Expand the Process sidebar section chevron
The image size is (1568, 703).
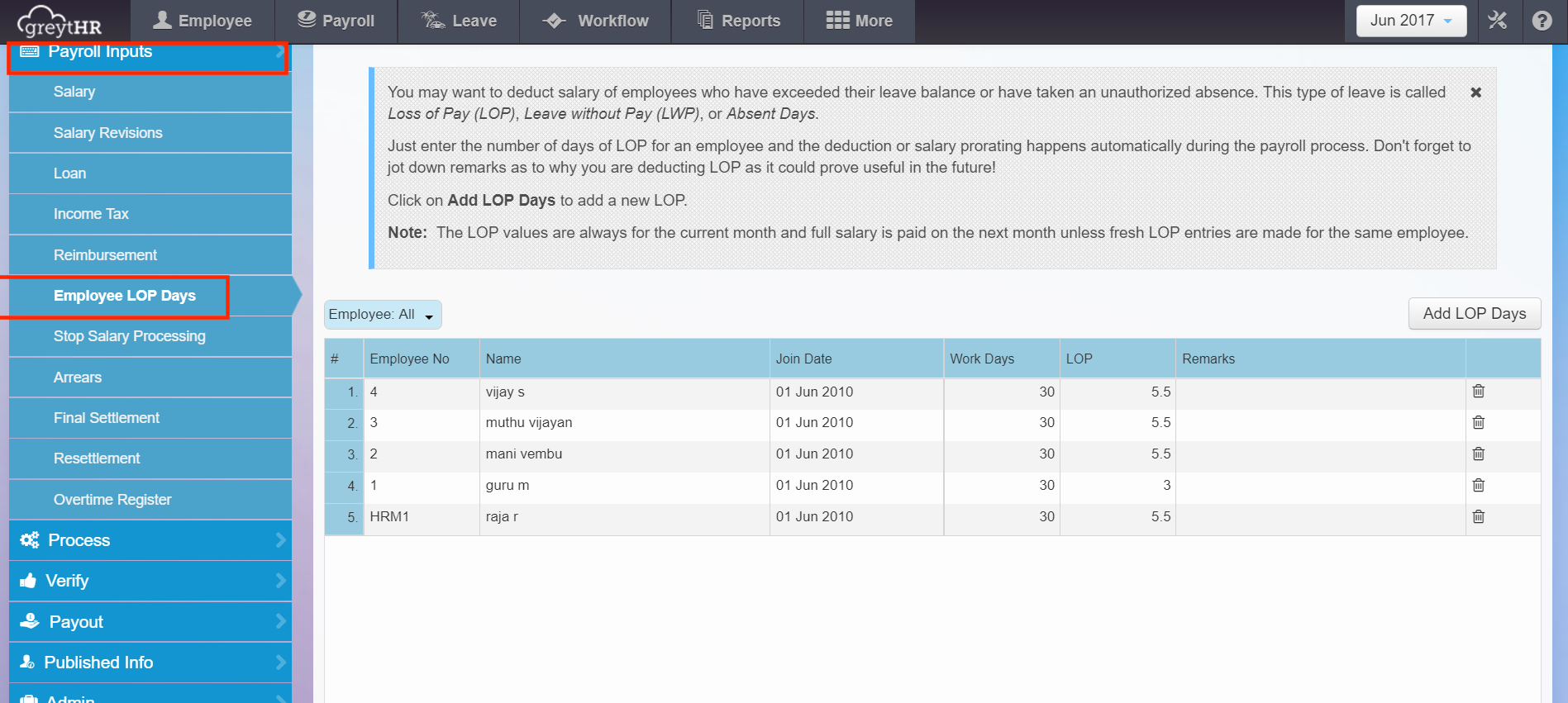(x=281, y=540)
